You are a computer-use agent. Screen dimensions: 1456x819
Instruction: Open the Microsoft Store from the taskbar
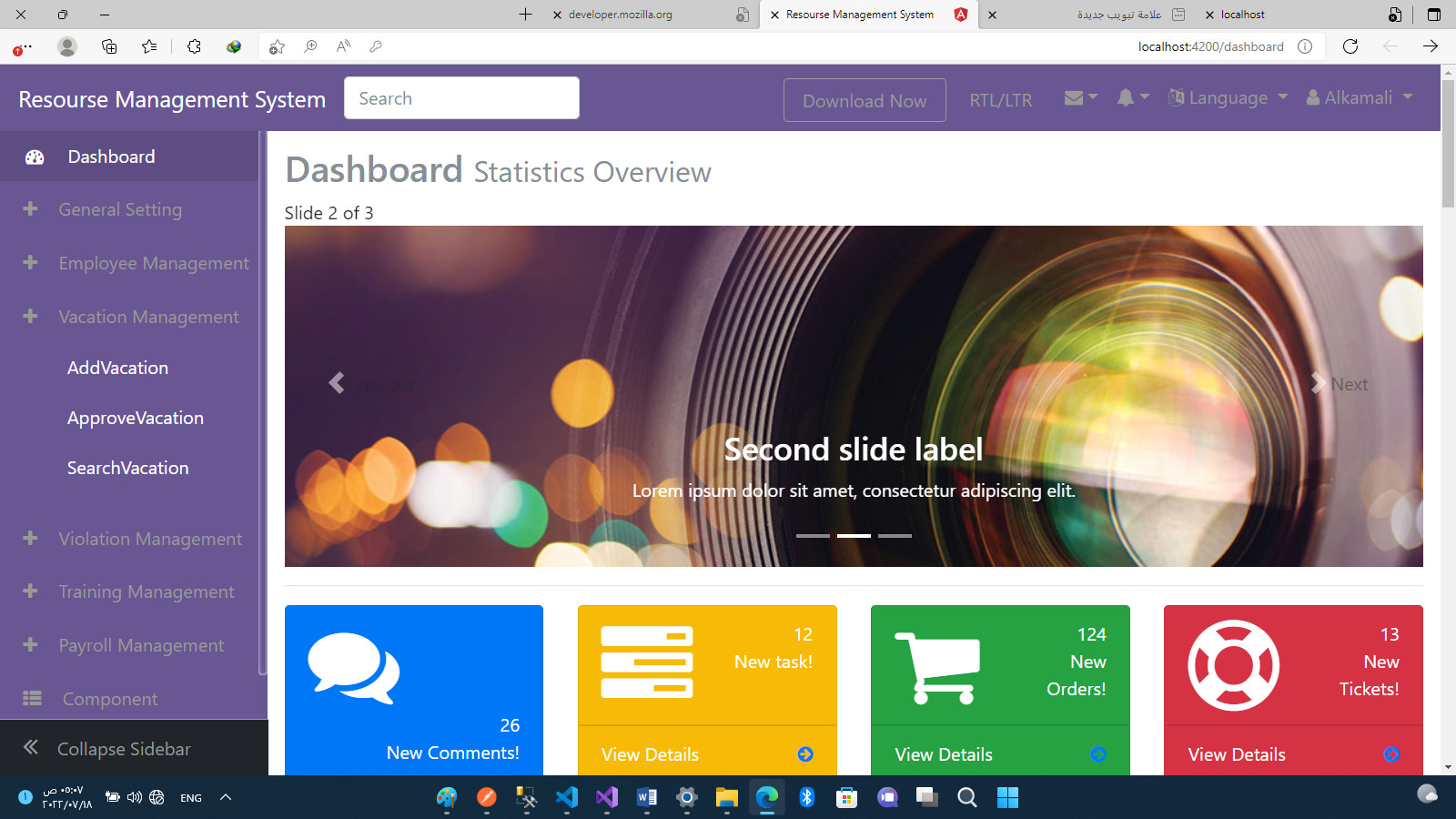point(846,798)
